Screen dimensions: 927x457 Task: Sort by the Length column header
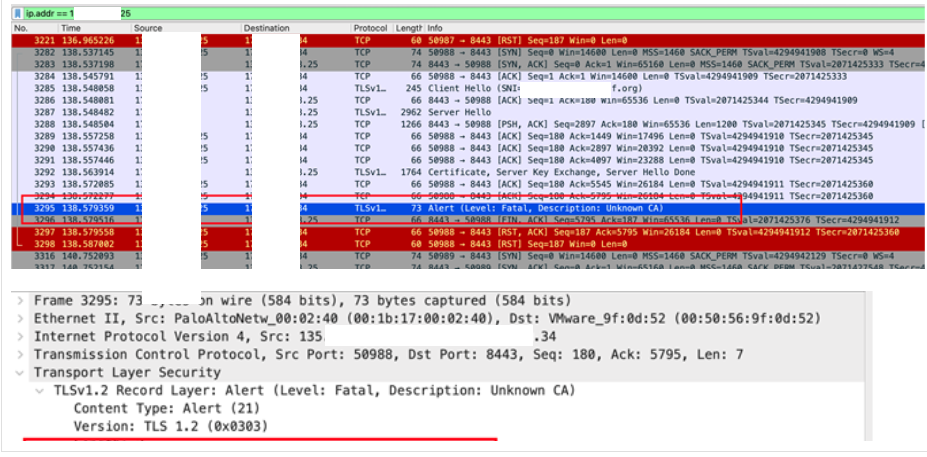(409, 28)
